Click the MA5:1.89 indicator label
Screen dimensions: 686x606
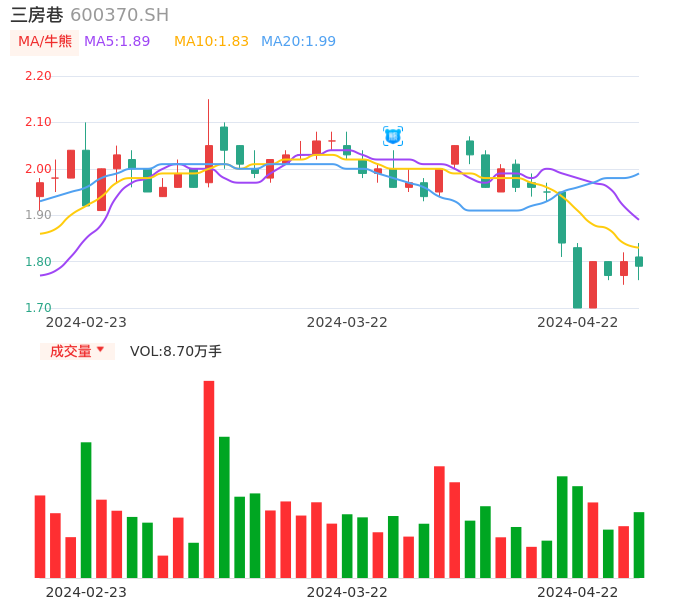[117, 42]
